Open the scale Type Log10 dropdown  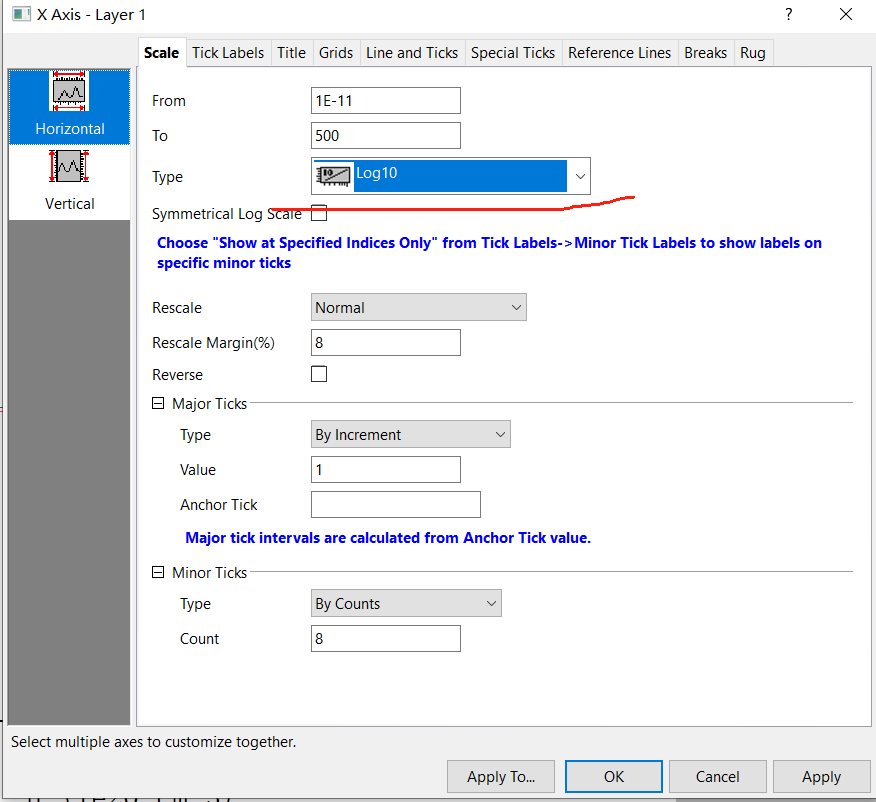pos(450,176)
